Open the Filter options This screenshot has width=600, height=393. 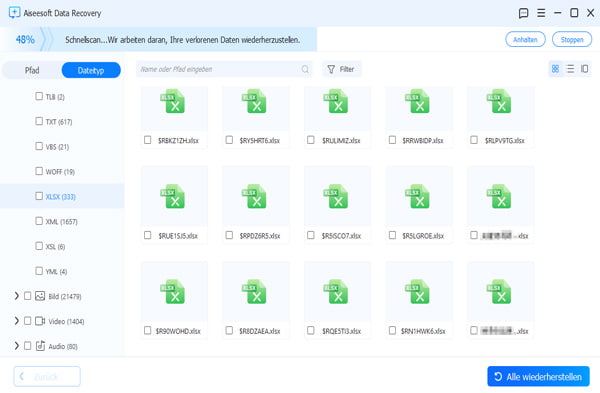[341, 69]
